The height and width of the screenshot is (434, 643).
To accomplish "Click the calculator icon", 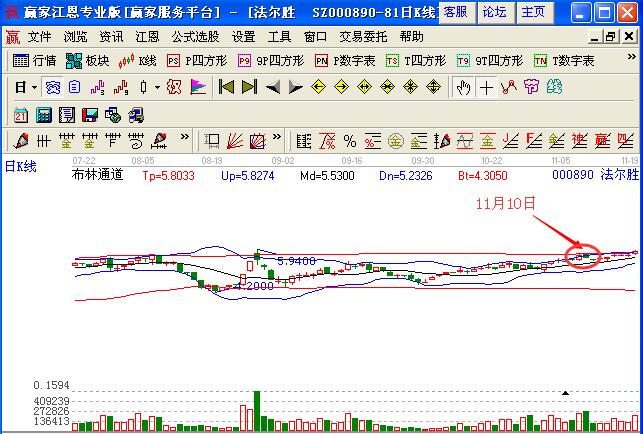I will pyautogui.click(x=42, y=114).
